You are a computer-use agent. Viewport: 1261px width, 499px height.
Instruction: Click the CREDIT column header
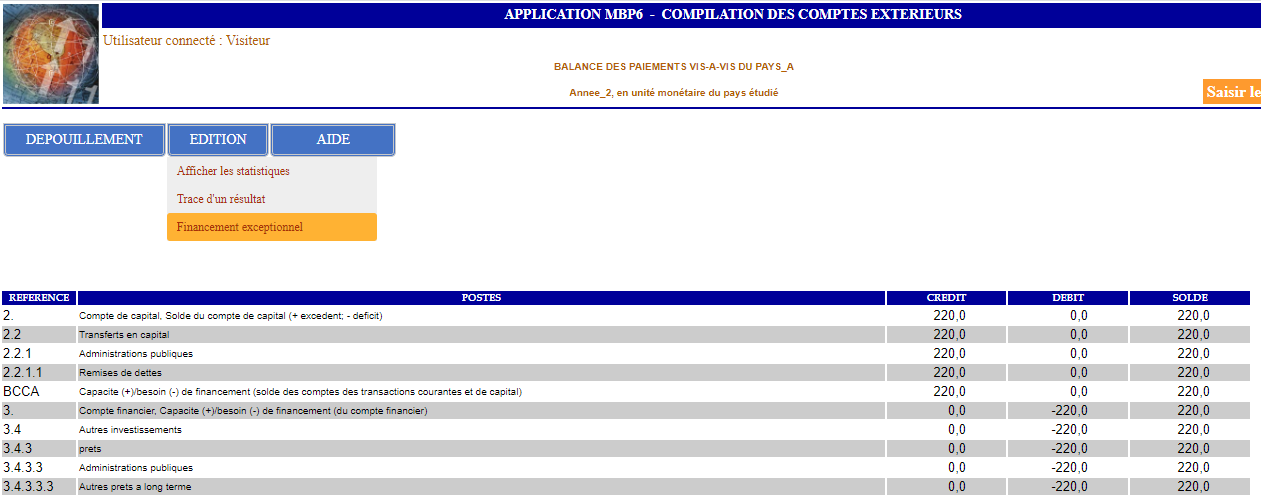pos(946,298)
